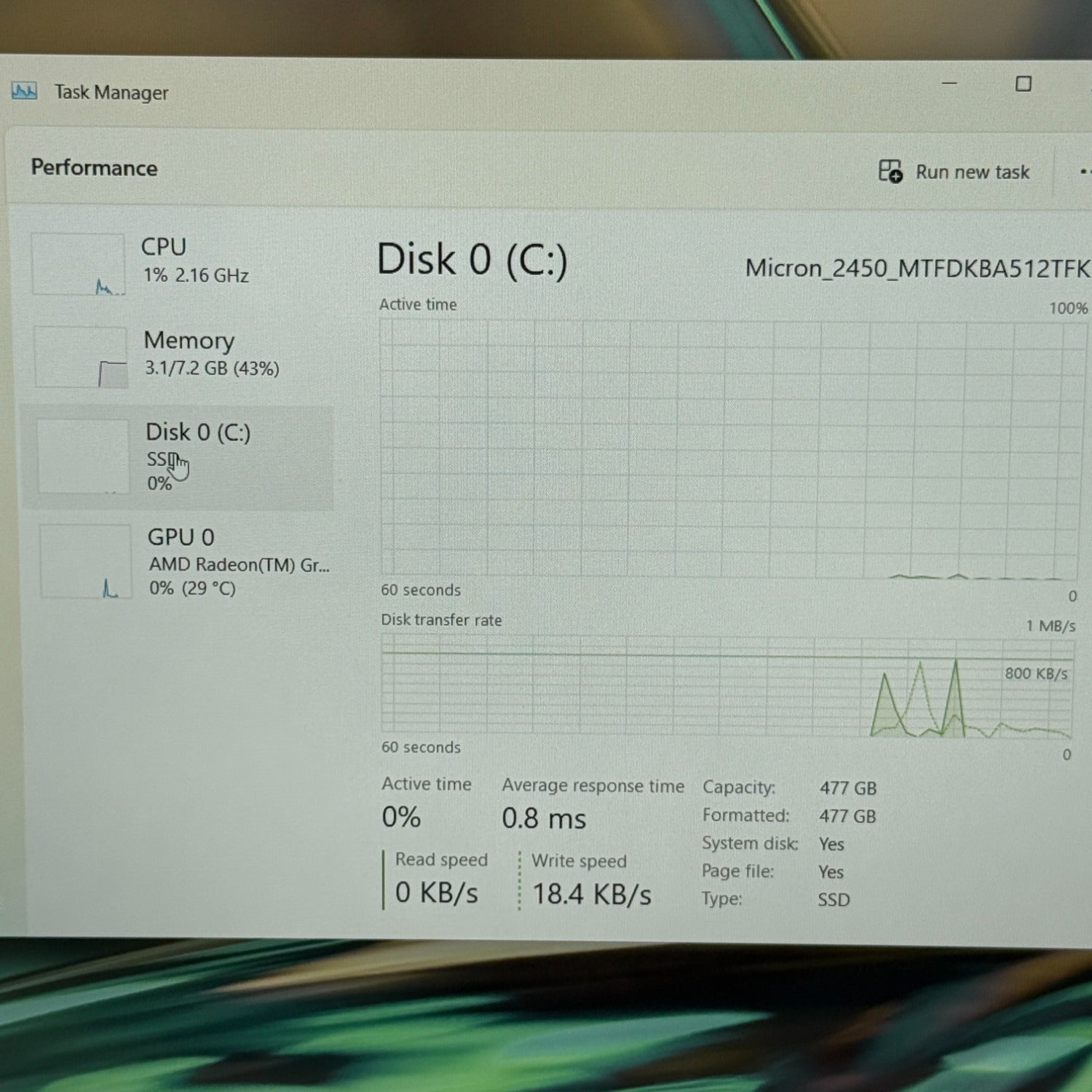Open the more options ellipsis menu
1092x1092 pixels.
click(x=1083, y=173)
